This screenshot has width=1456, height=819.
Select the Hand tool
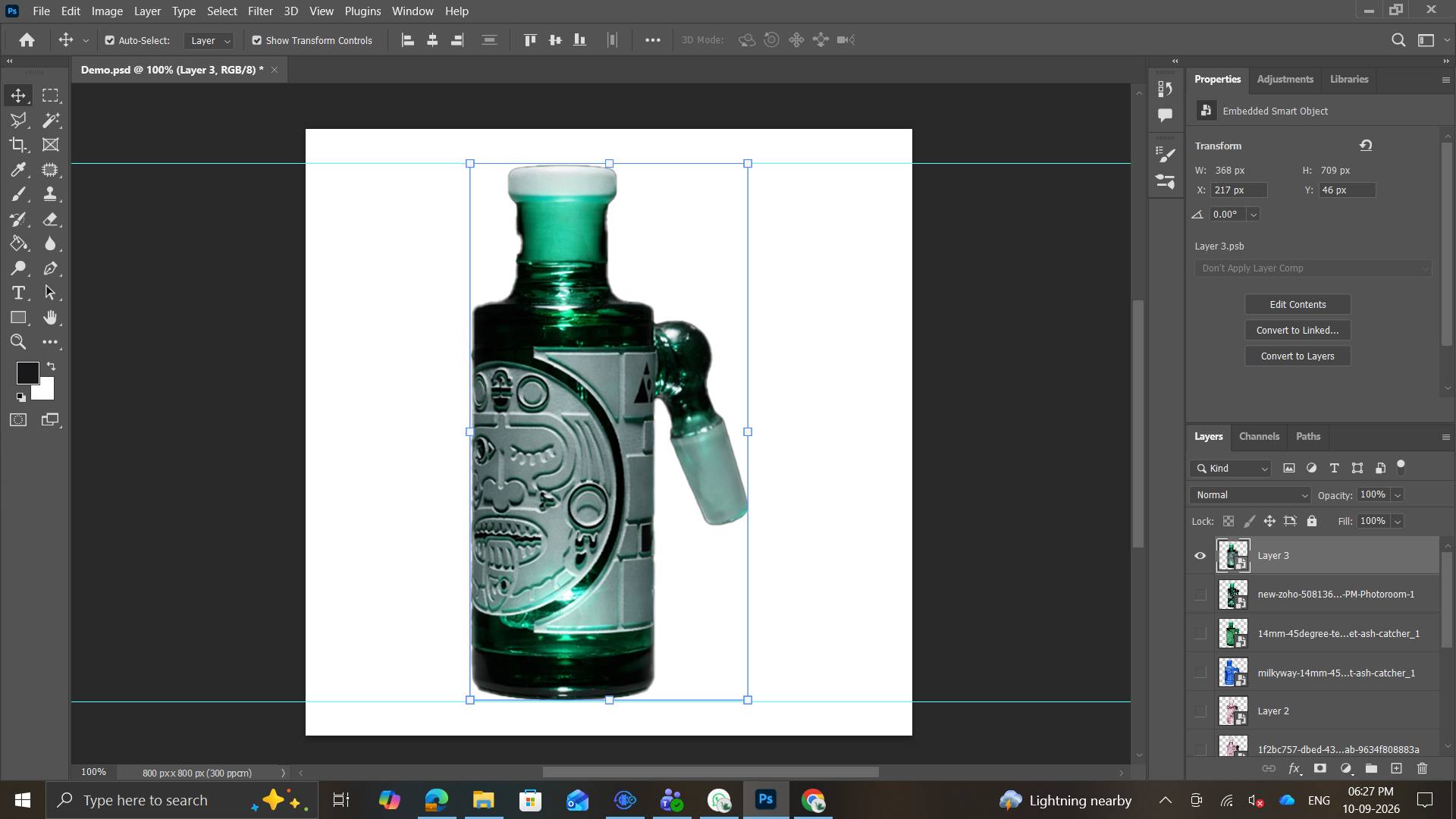click(51, 318)
